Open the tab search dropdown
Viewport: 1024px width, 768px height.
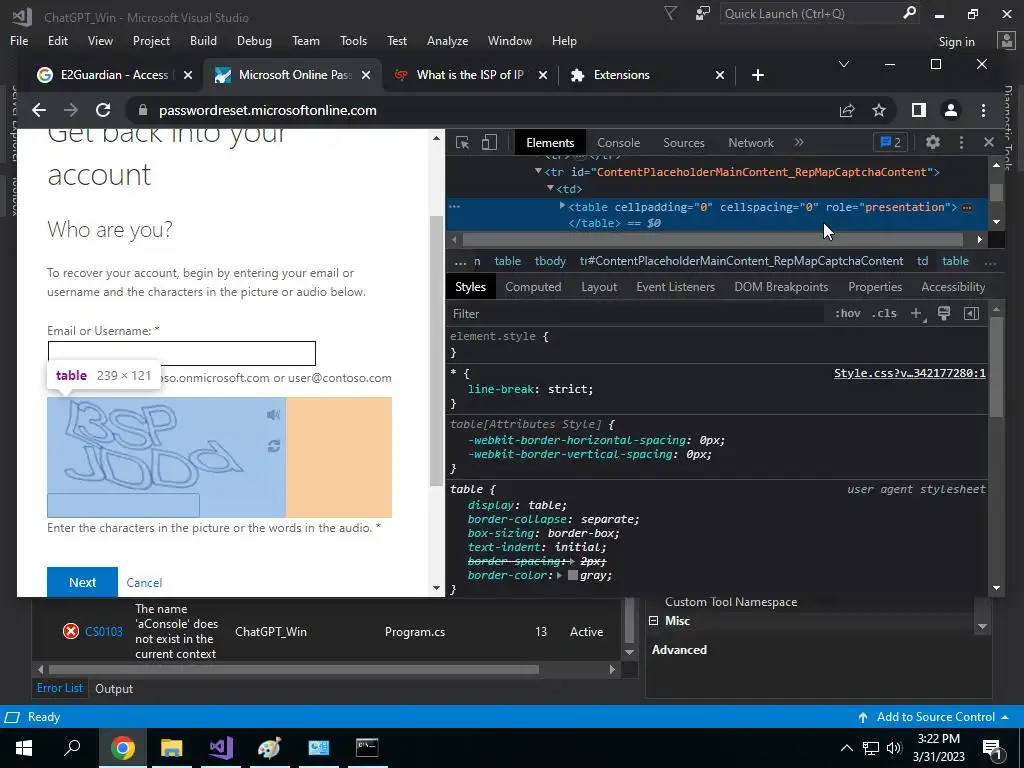pyautogui.click(x=844, y=64)
